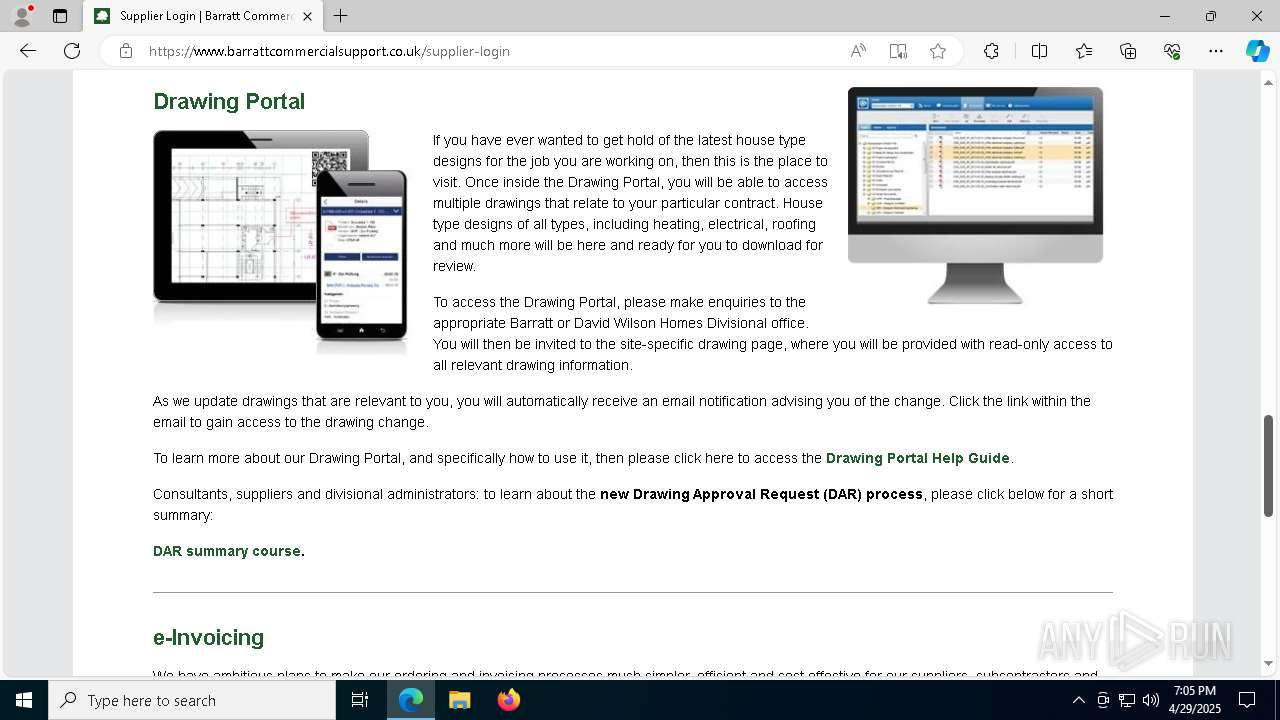1280x720 pixels.
Task: Click the scrollbar up arrow
Action: (x=1269, y=82)
